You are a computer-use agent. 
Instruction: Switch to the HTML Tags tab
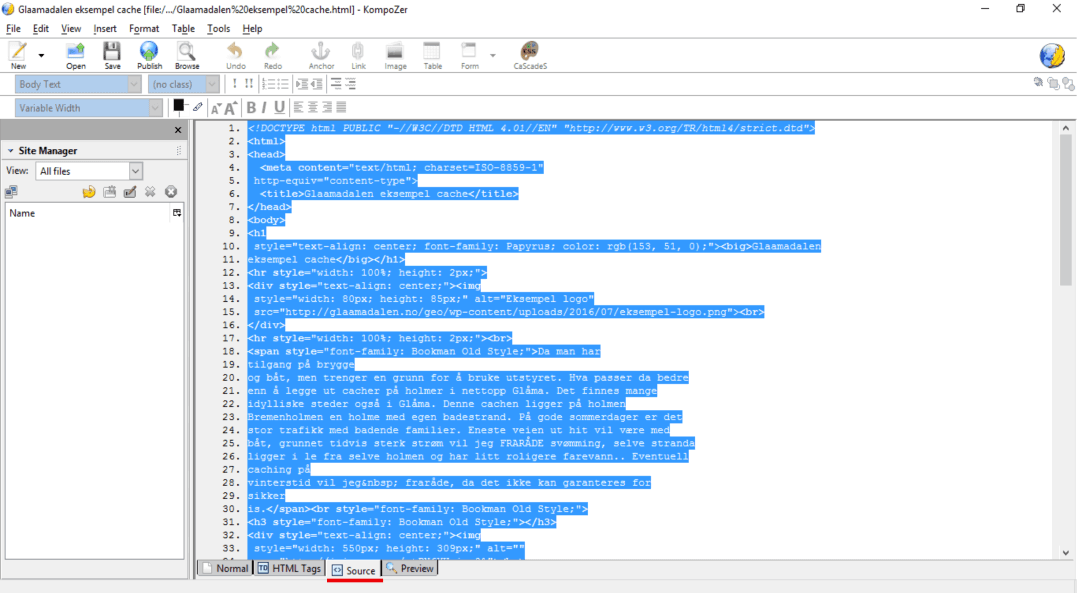coord(289,568)
